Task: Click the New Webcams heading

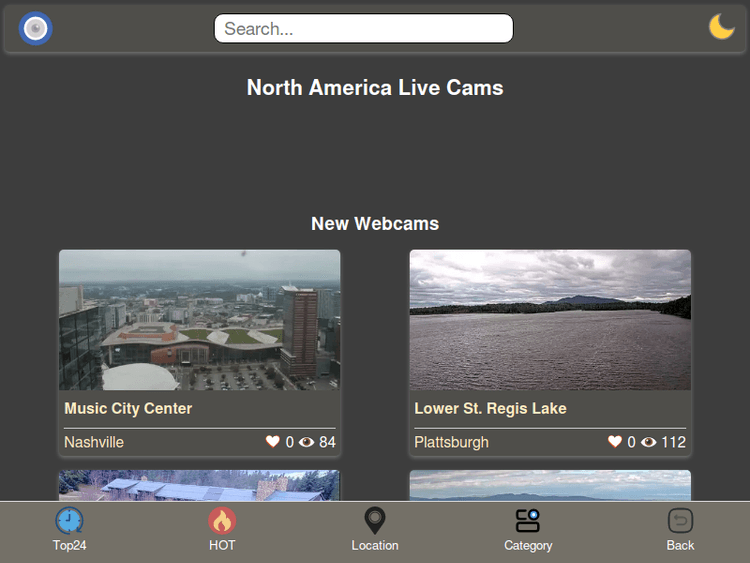Action: (x=375, y=224)
